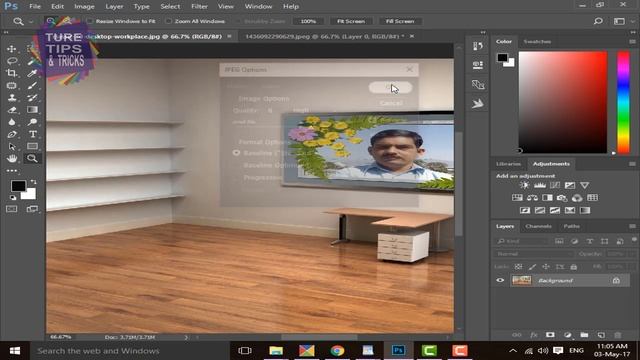
Task: Toggle lock image pixels brush icon
Action: coord(532,267)
